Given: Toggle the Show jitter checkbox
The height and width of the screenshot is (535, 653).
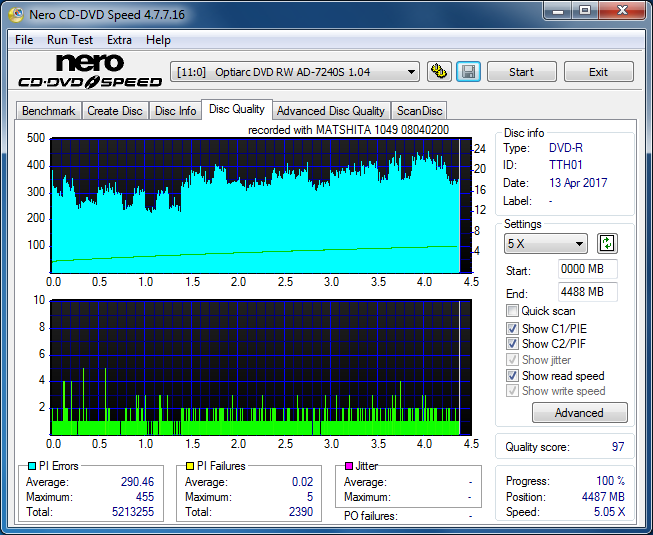Looking at the screenshot, I should (512, 359).
